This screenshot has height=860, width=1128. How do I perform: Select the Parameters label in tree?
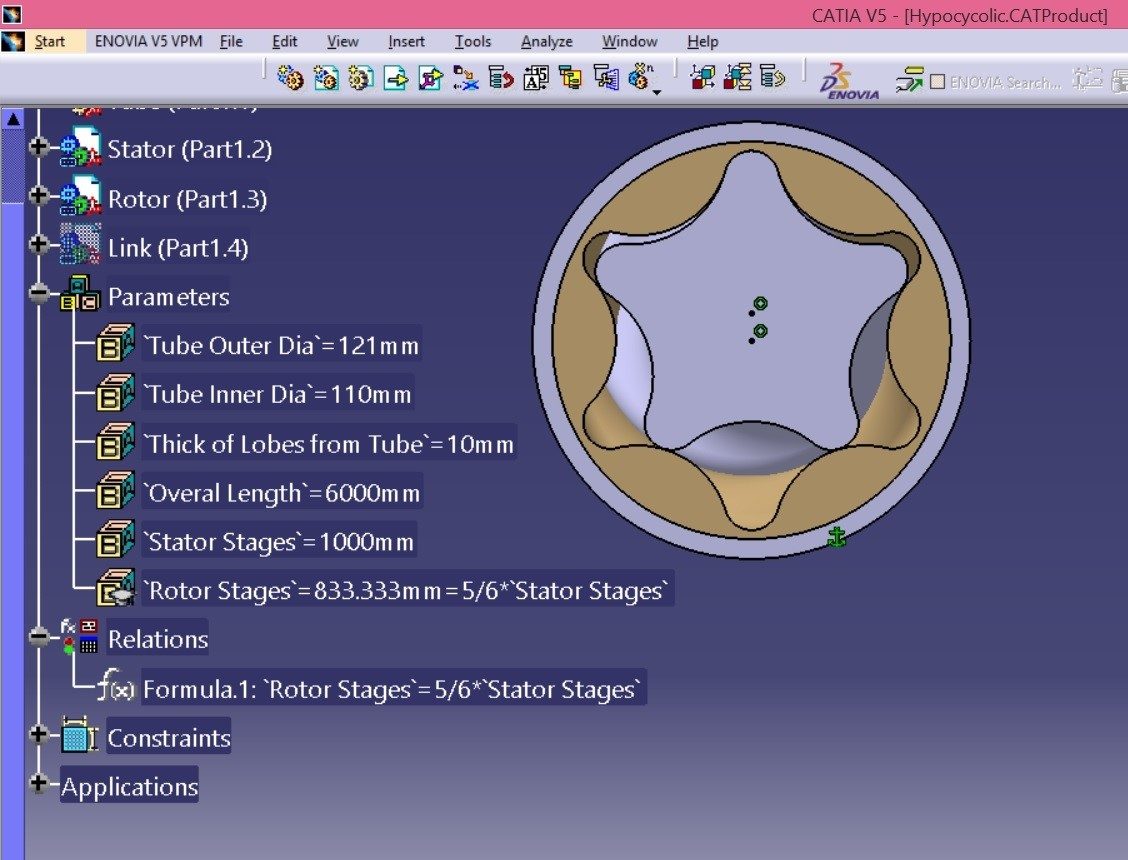click(168, 297)
